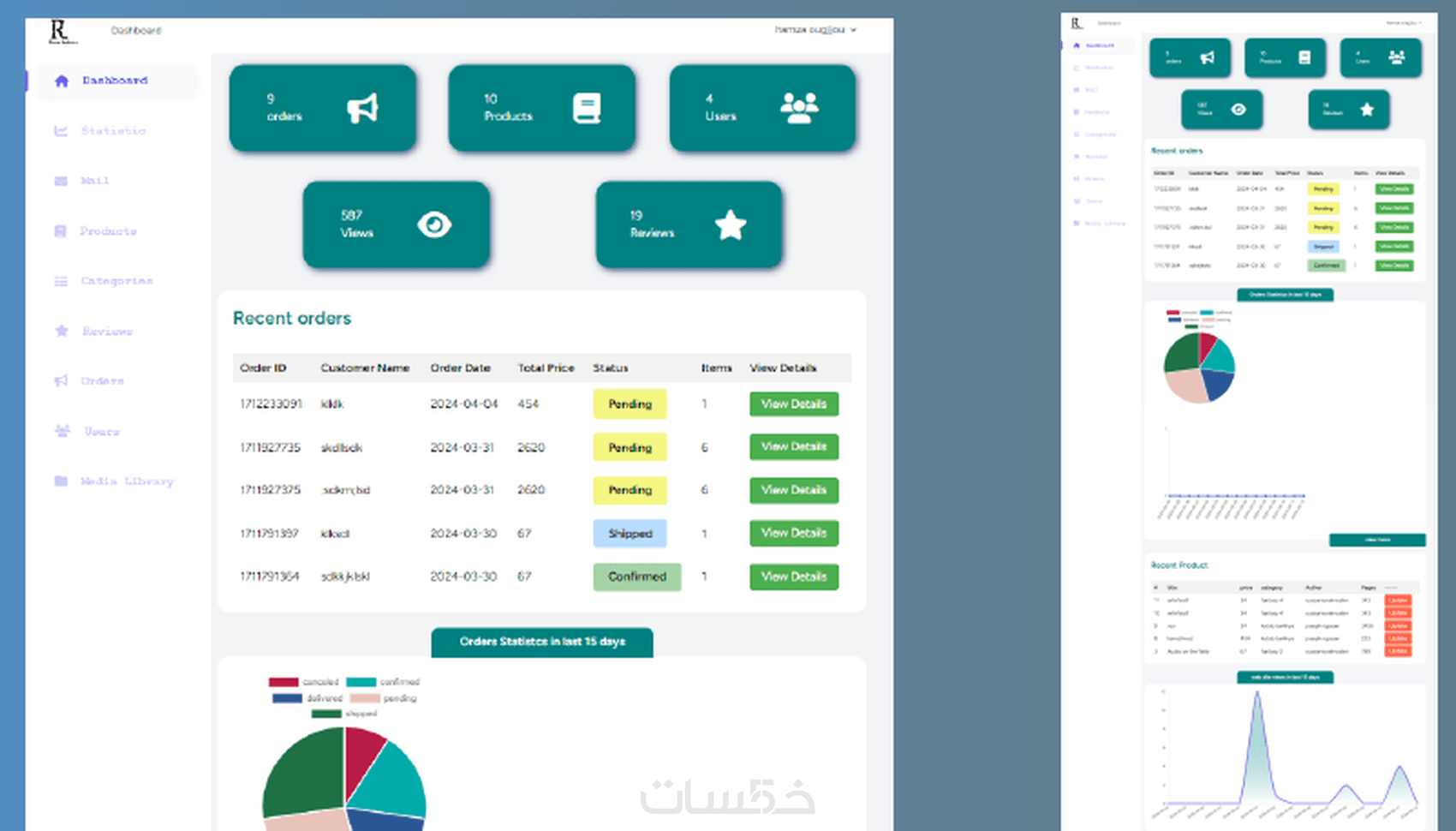Click the R logo in the right preview
This screenshot has width=1456, height=831.
point(1077,23)
